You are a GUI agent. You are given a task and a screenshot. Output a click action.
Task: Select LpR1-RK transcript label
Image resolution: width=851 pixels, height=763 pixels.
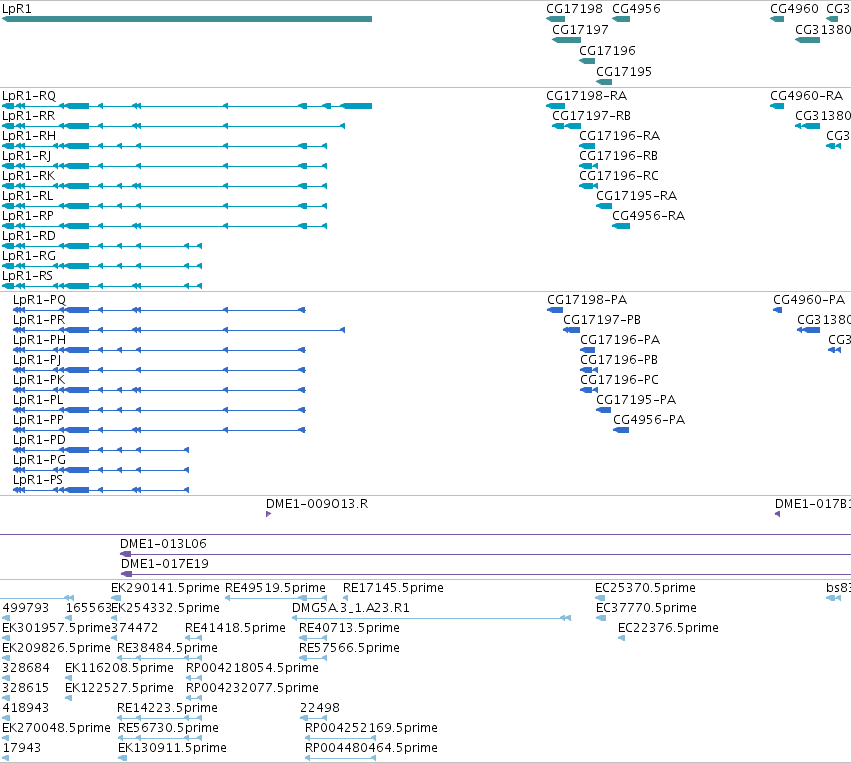point(28,176)
